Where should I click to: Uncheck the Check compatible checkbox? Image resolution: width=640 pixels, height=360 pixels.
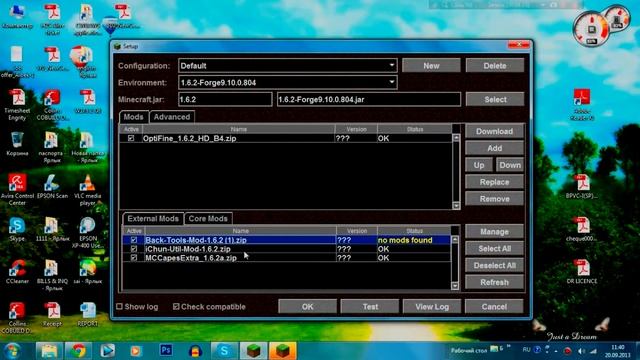176,307
